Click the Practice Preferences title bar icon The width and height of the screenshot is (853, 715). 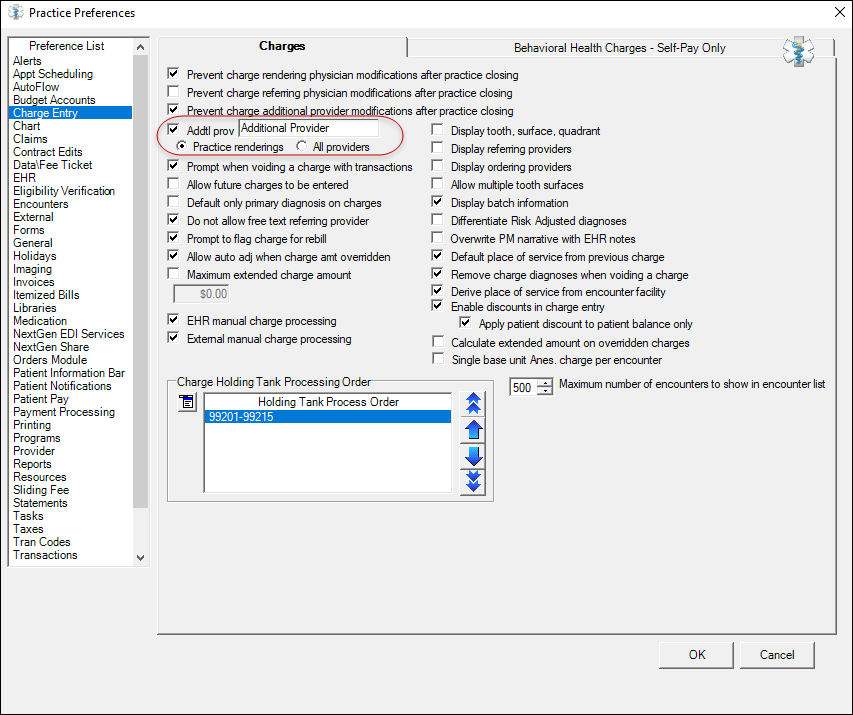tap(15, 12)
